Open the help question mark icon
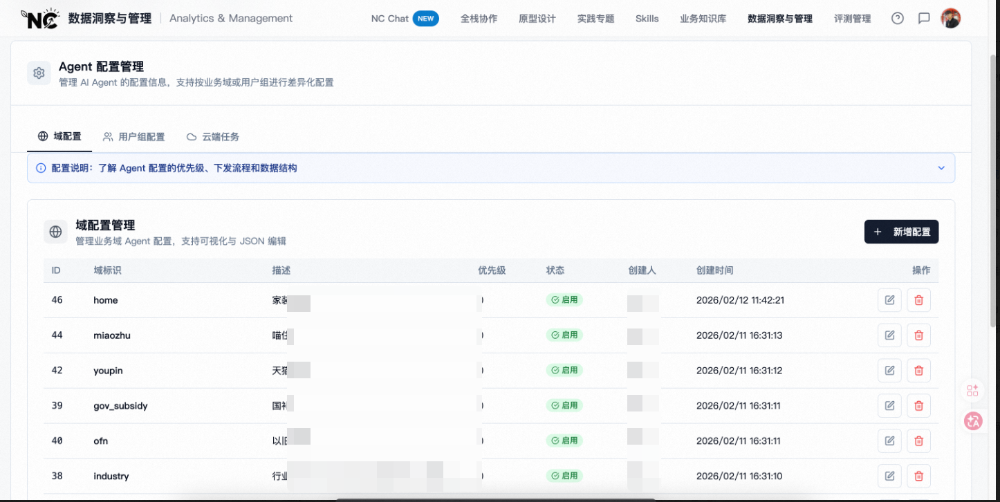 (x=897, y=18)
